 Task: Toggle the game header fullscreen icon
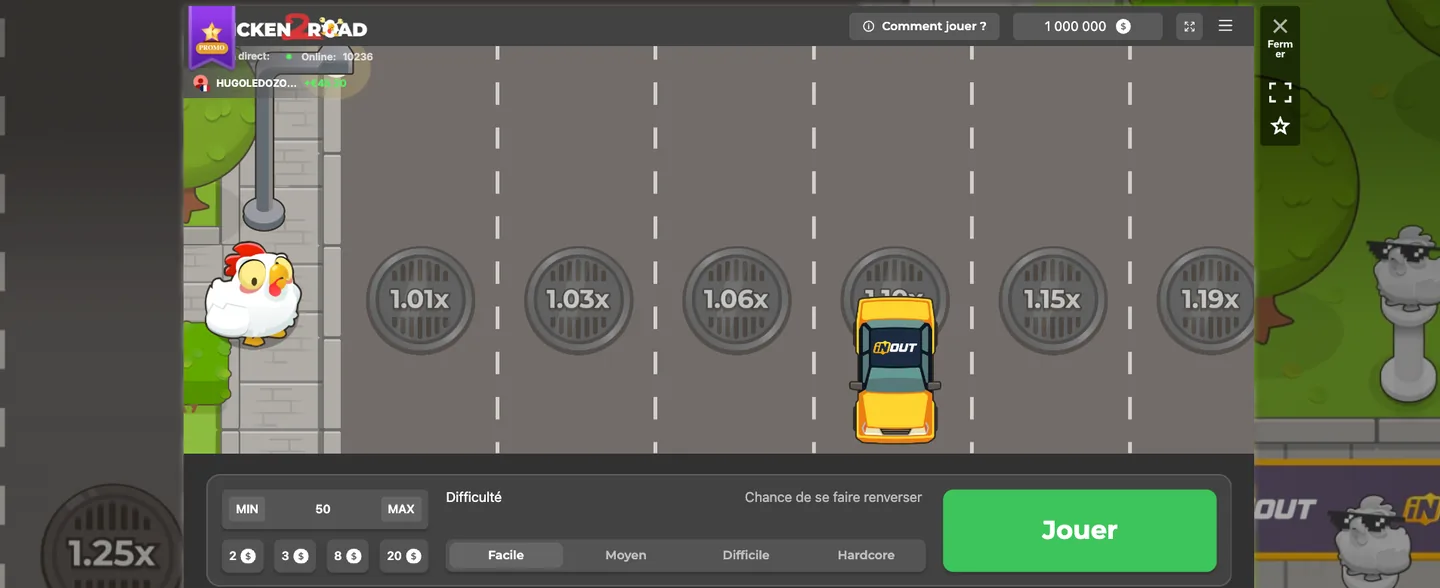point(1189,27)
